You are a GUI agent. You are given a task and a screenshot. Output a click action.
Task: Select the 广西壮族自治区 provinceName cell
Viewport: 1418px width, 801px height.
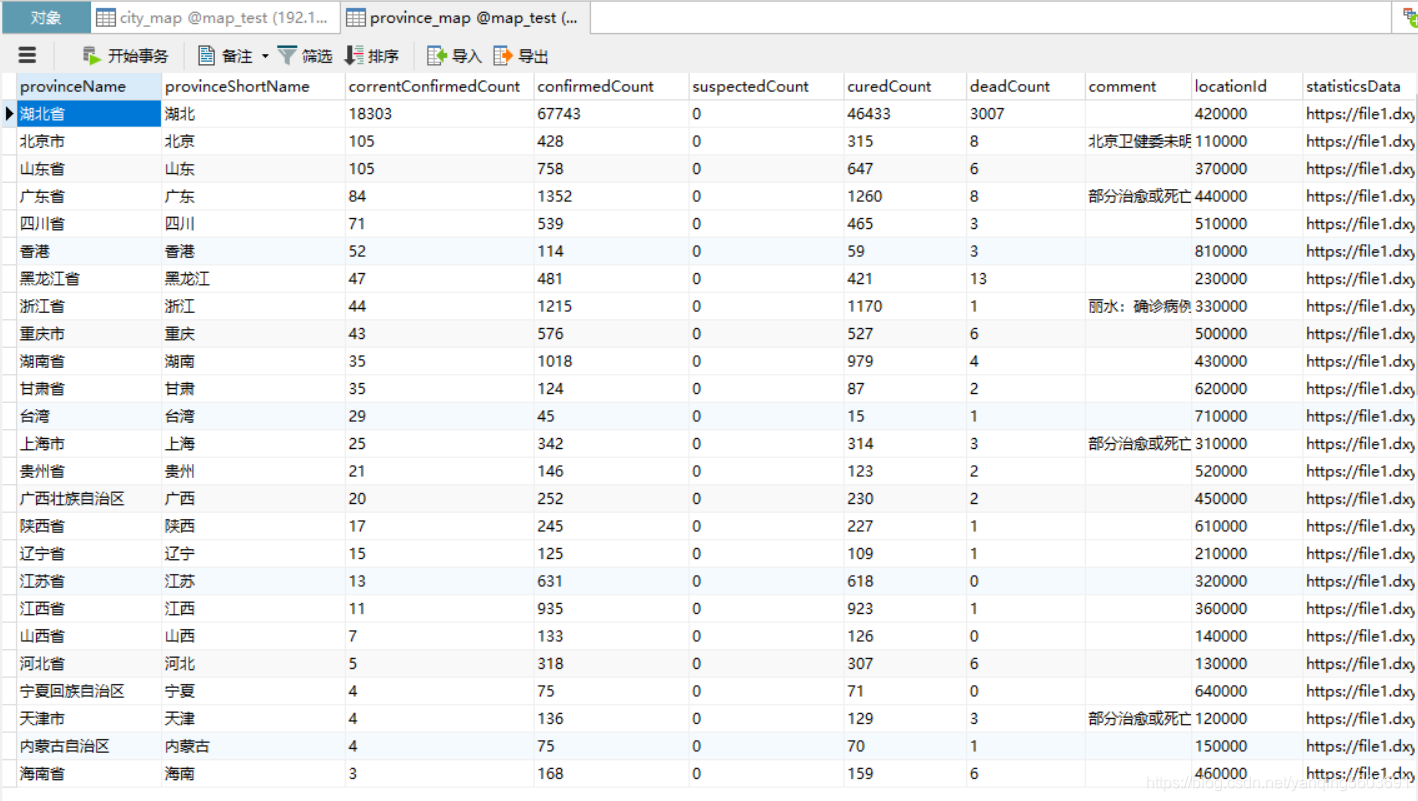(x=89, y=499)
